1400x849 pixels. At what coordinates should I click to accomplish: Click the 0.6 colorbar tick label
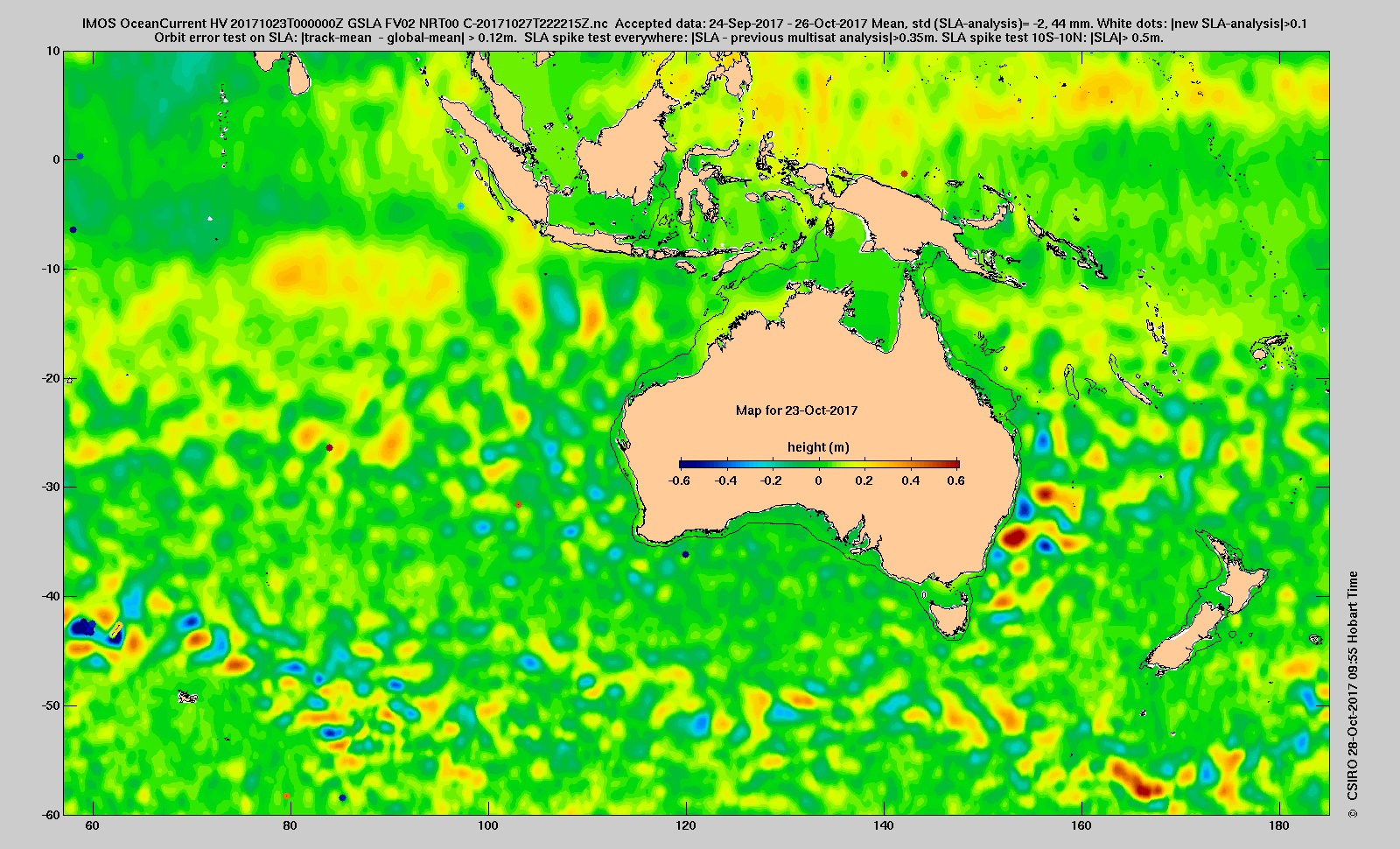pos(955,481)
